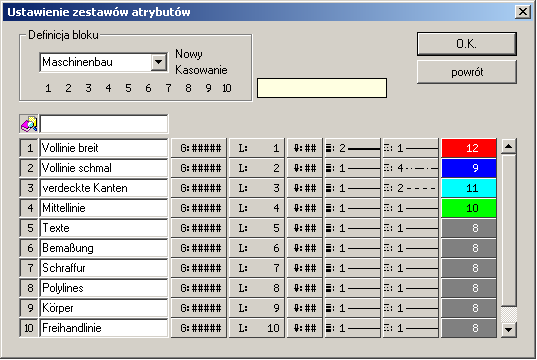Screen dimensions: 537x360
Task: Select attribute set number 9 in Definicja bloku
Action: click(x=208, y=88)
